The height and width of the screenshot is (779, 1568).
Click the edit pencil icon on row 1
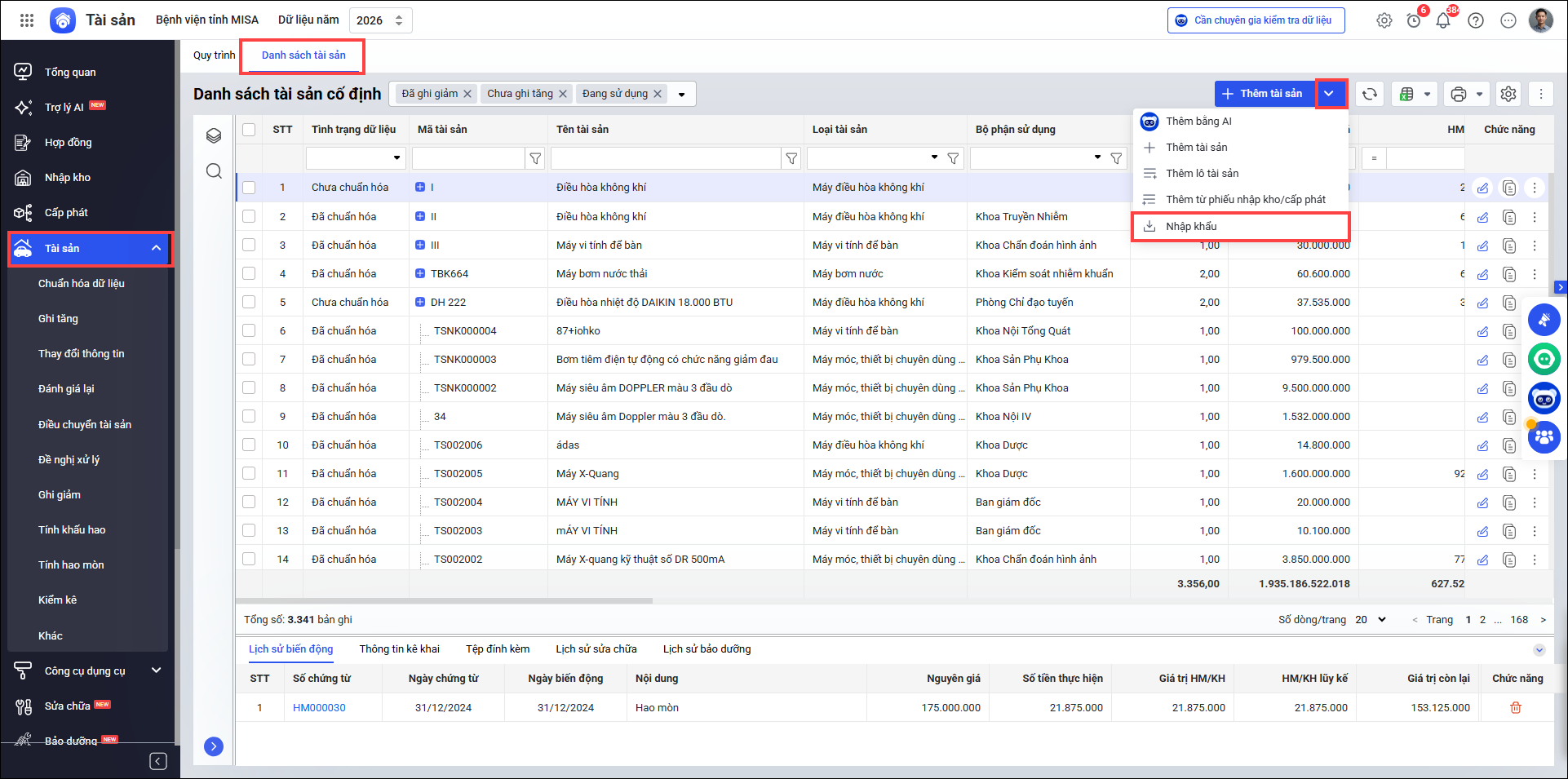(1482, 188)
